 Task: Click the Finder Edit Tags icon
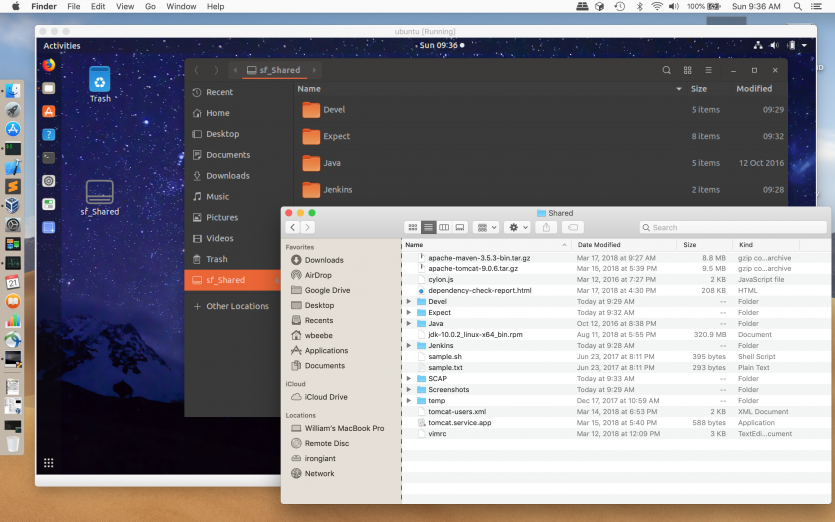pyautogui.click(x=574, y=228)
